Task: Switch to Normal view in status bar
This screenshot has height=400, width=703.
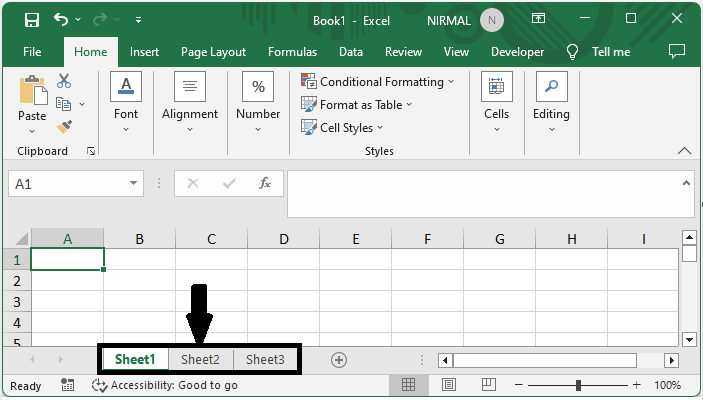Action: 408,385
